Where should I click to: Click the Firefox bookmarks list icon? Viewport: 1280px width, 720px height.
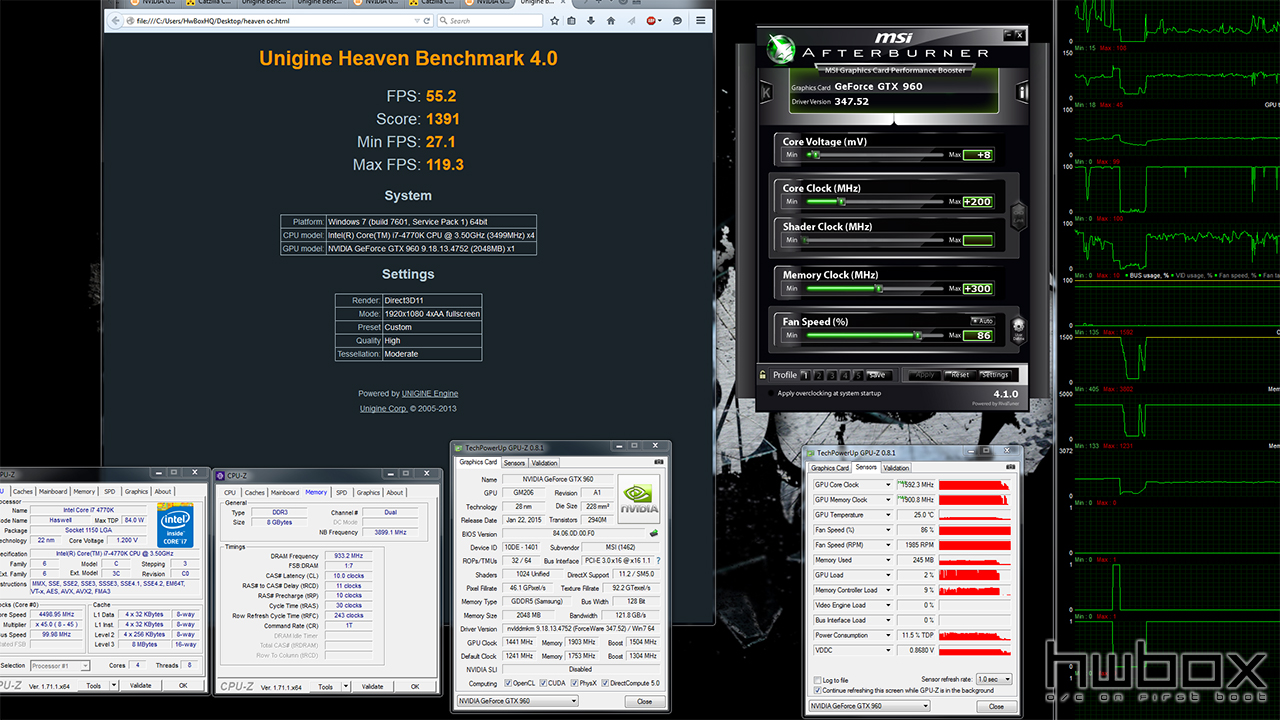pos(571,20)
